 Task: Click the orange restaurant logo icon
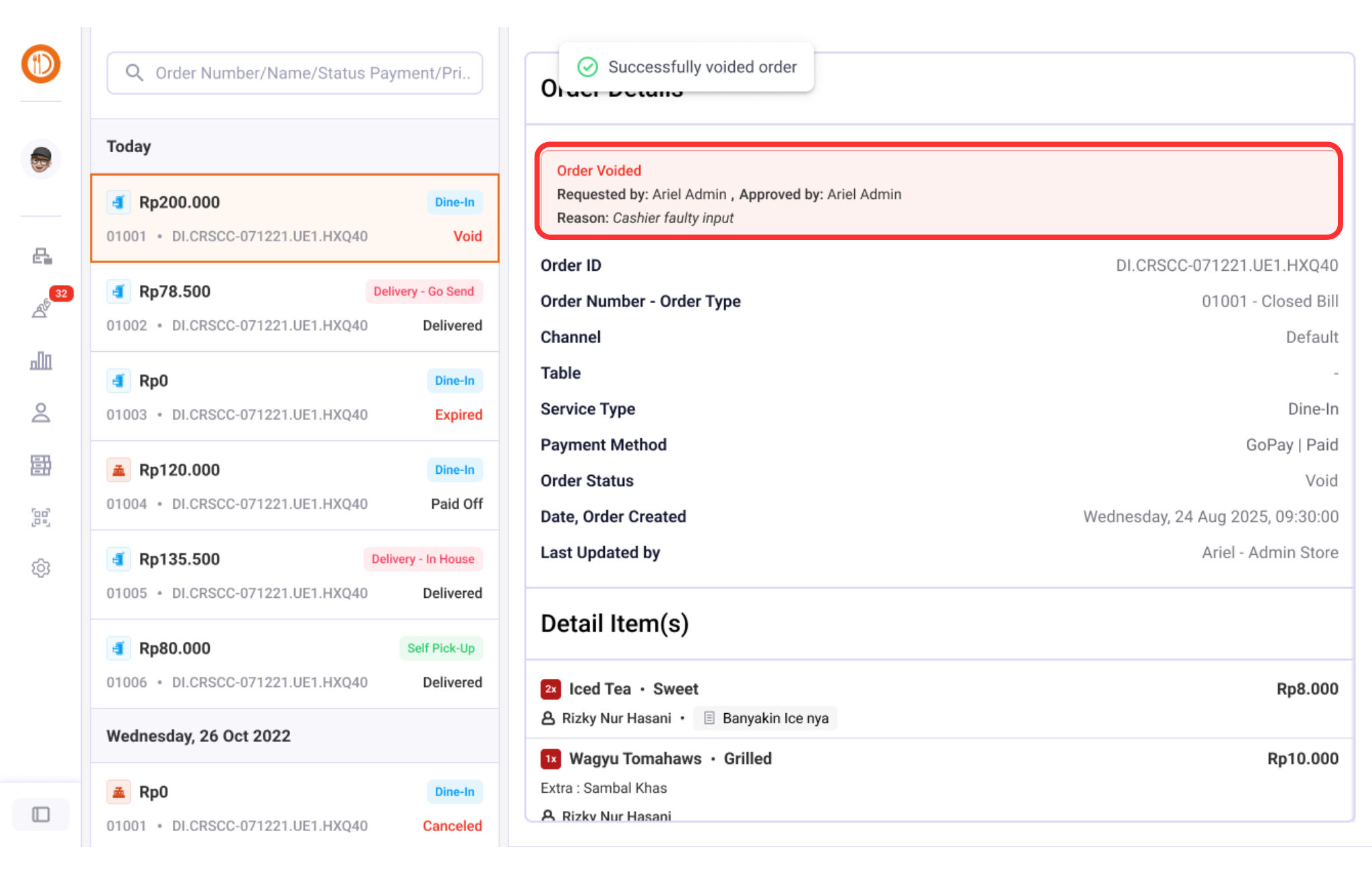click(x=41, y=64)
